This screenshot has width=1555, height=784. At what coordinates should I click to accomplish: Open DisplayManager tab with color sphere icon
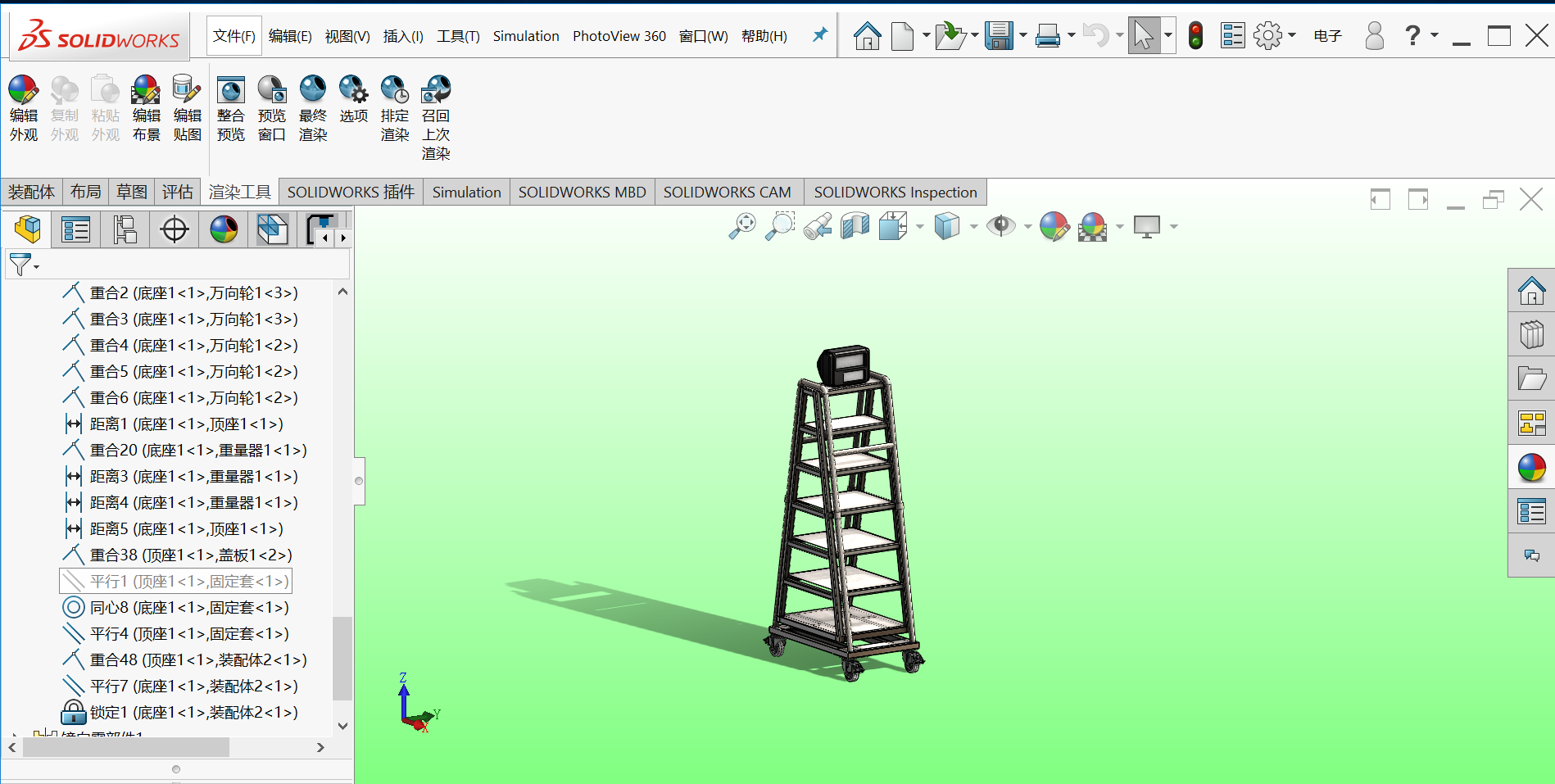pos(224,229)
